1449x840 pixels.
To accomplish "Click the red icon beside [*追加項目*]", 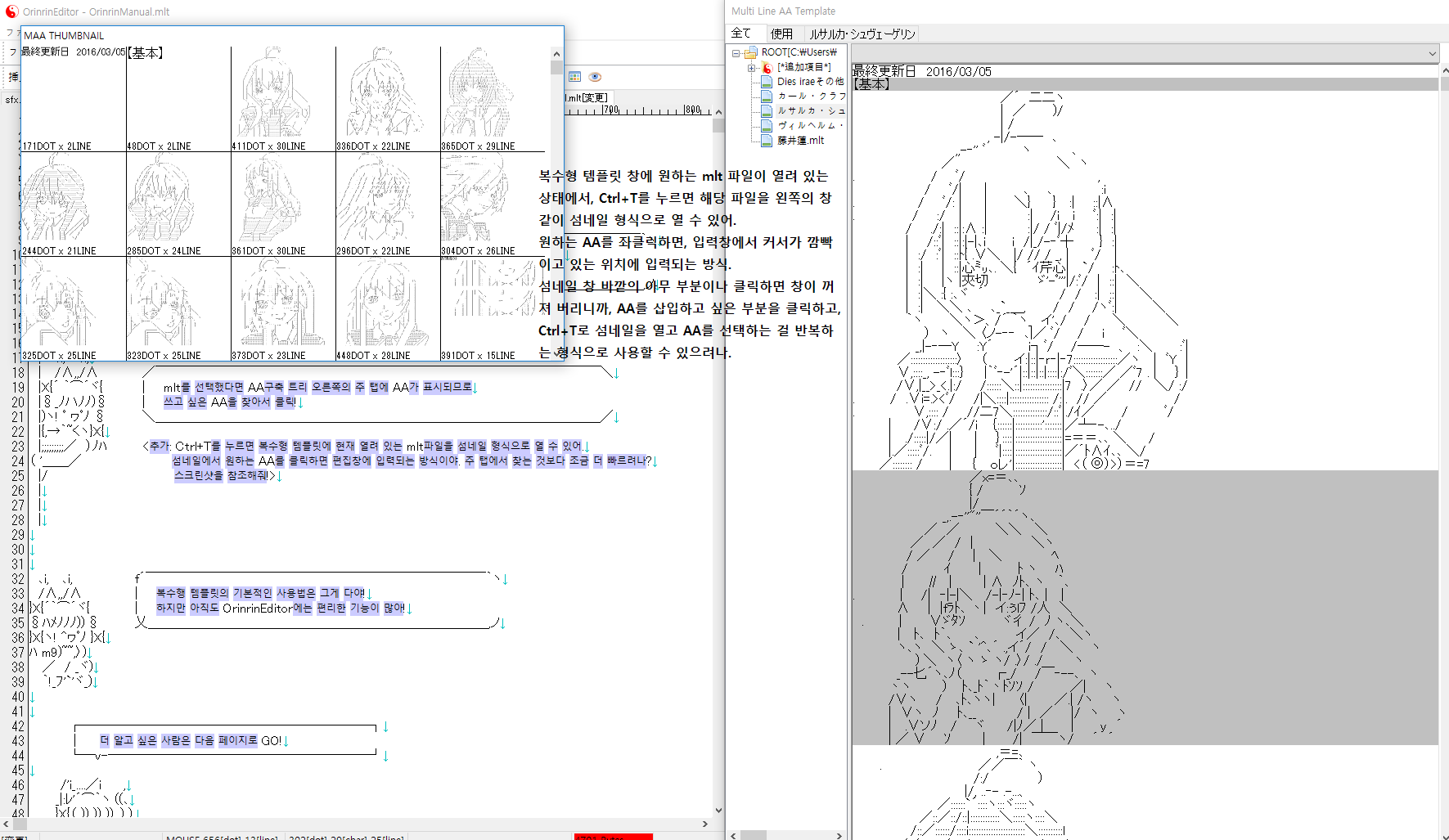I will 767,67.
